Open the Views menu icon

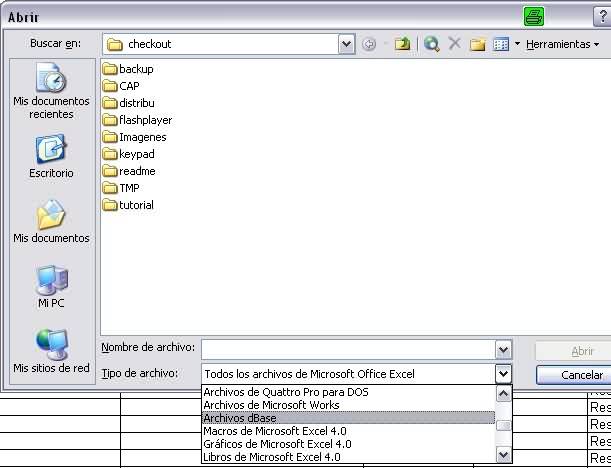pyautogui.click(x=502, y=44)
